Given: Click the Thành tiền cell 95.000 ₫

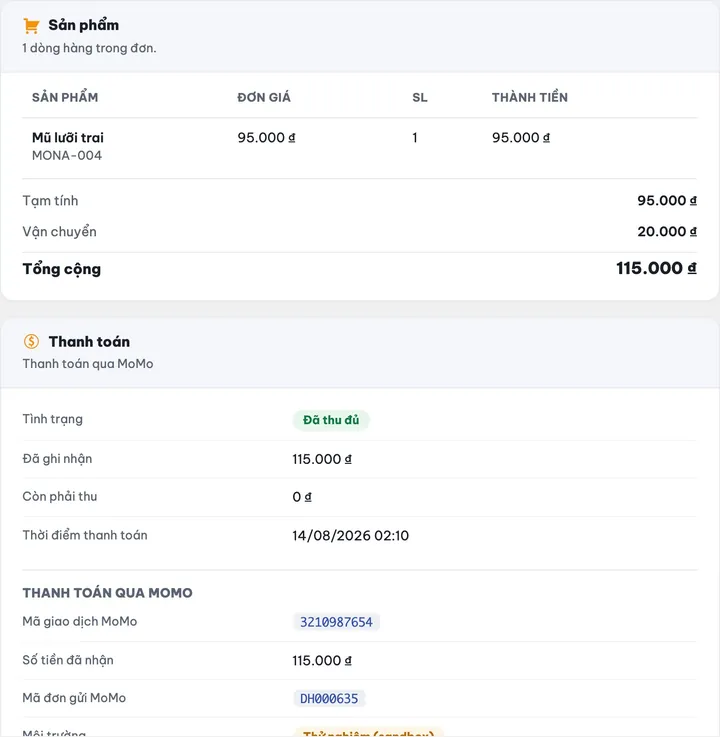Looking at the screenshot, I should [x=521, y=138].
